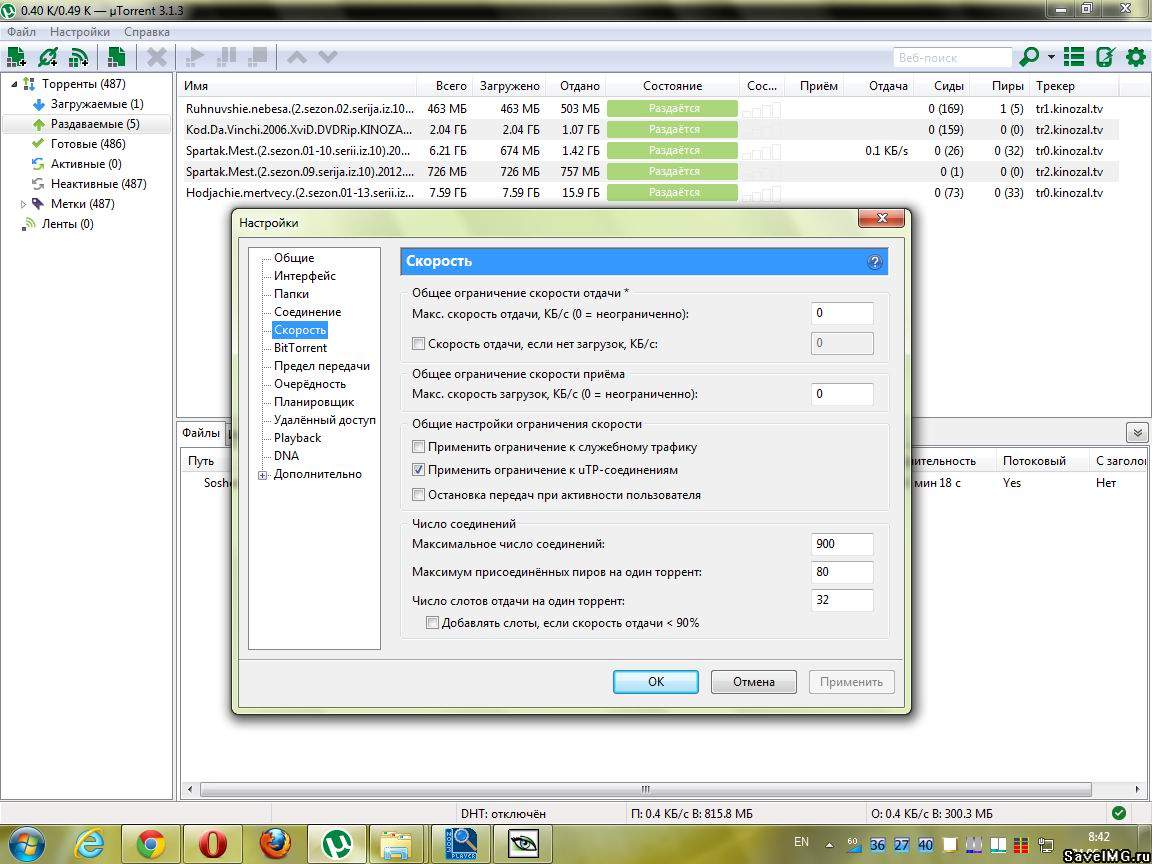Click the Add RSS Feed toolbar icon
The height and width of the screenshot is (864, 1152).
pyautogui.click(x=79, y=57)
